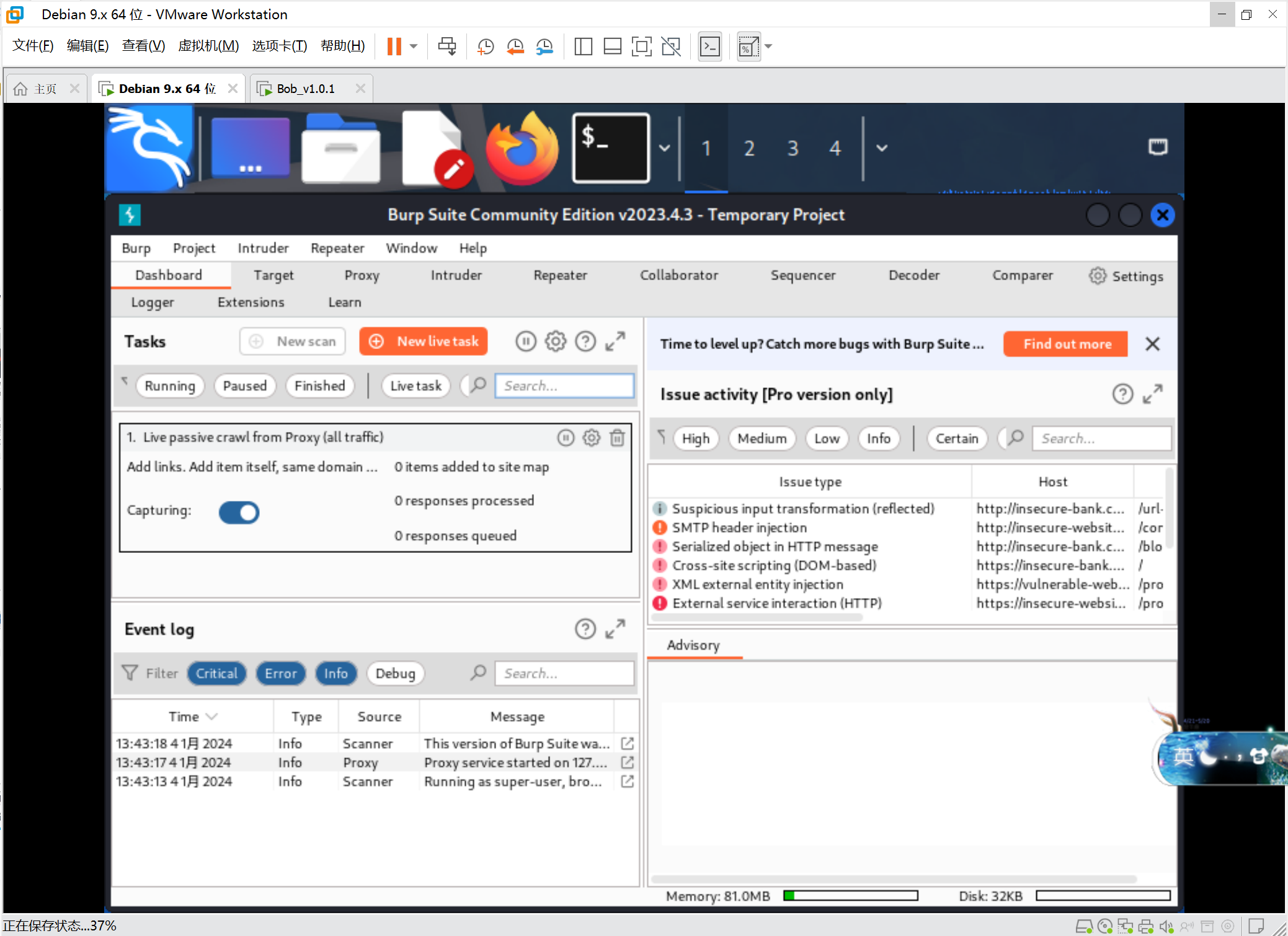The width and height of the screenshot is (1288, 936).
Task: Click the Find out more button
Action: 1065,344
